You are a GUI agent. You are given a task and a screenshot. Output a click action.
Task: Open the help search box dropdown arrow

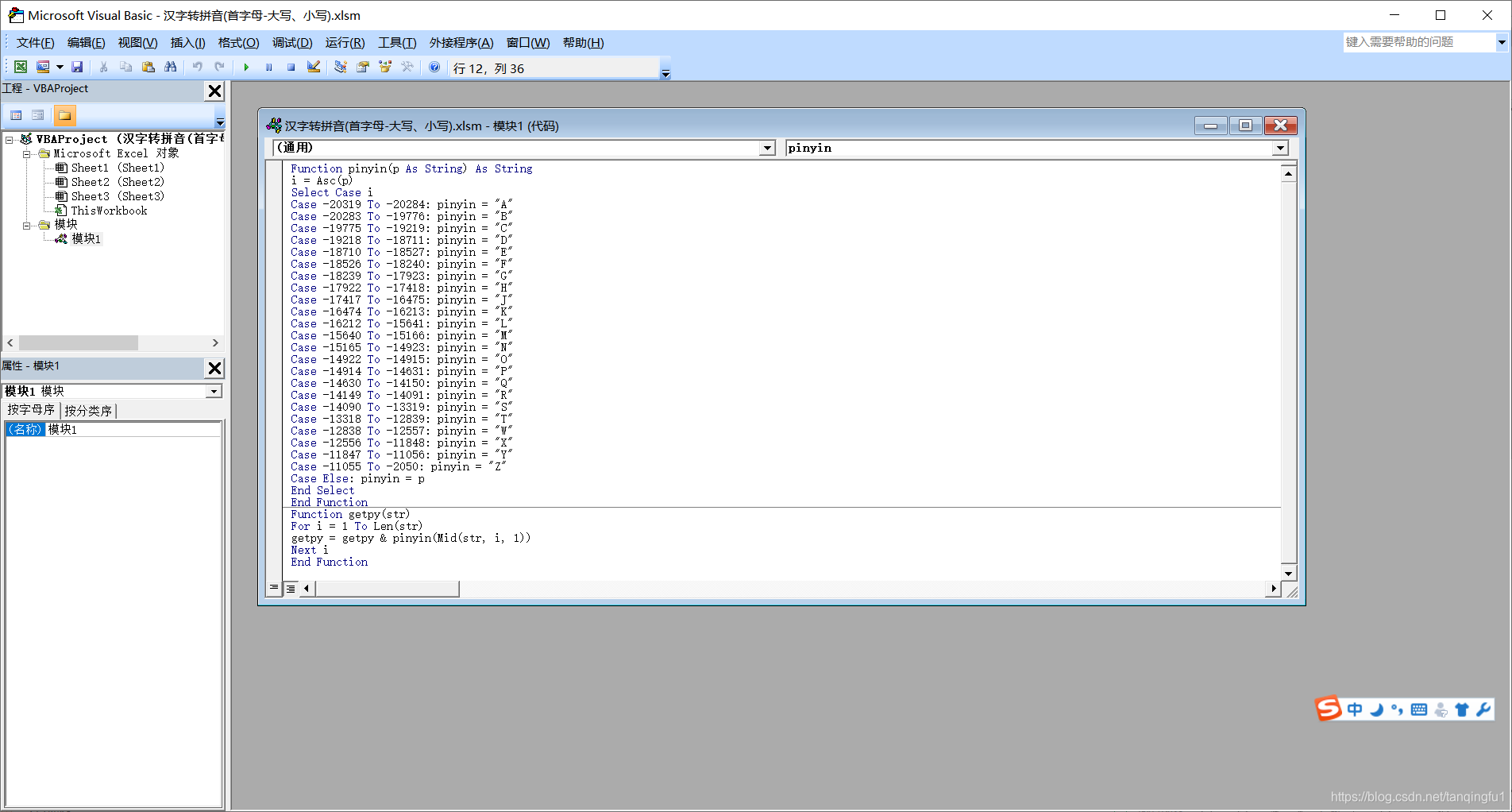pyautogui.click(x=1502, y=42)
